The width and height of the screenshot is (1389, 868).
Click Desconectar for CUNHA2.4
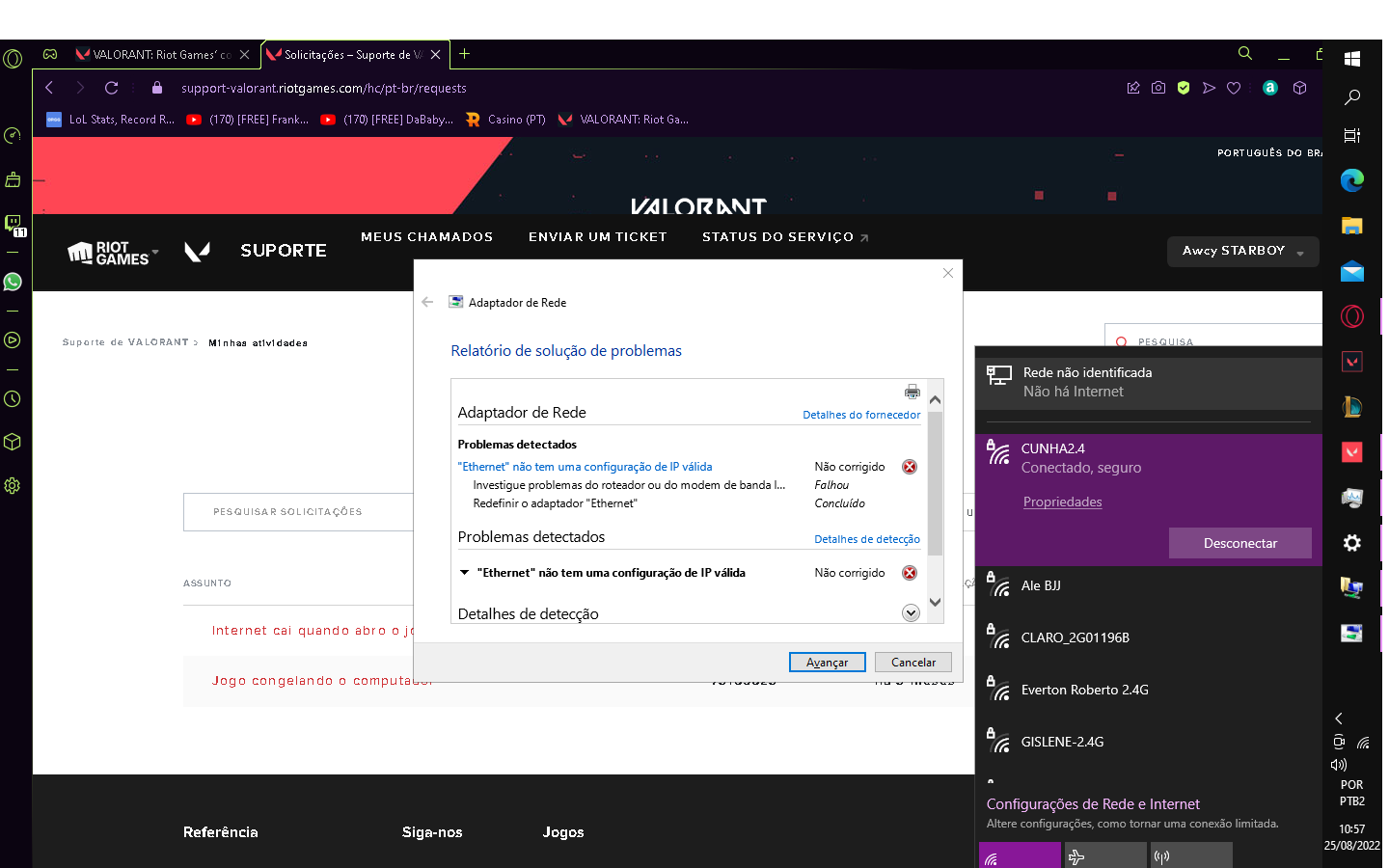[x=1240, y=543]
